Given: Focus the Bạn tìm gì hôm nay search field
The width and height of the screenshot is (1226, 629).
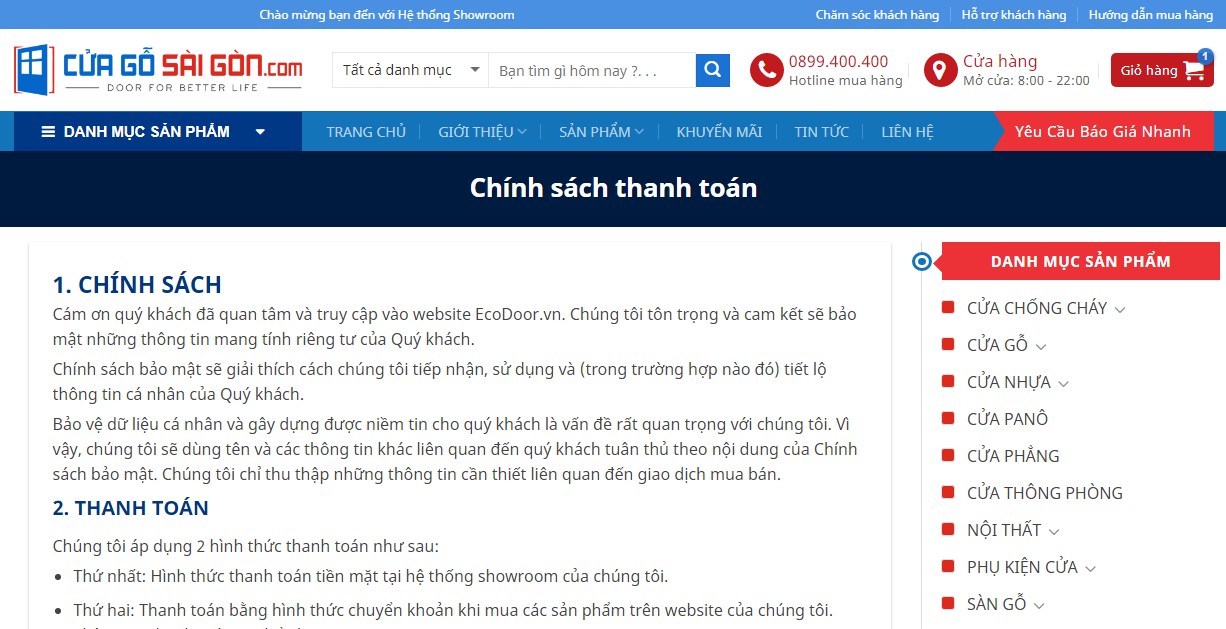Looking at the screenshot, I should [592, 70].
